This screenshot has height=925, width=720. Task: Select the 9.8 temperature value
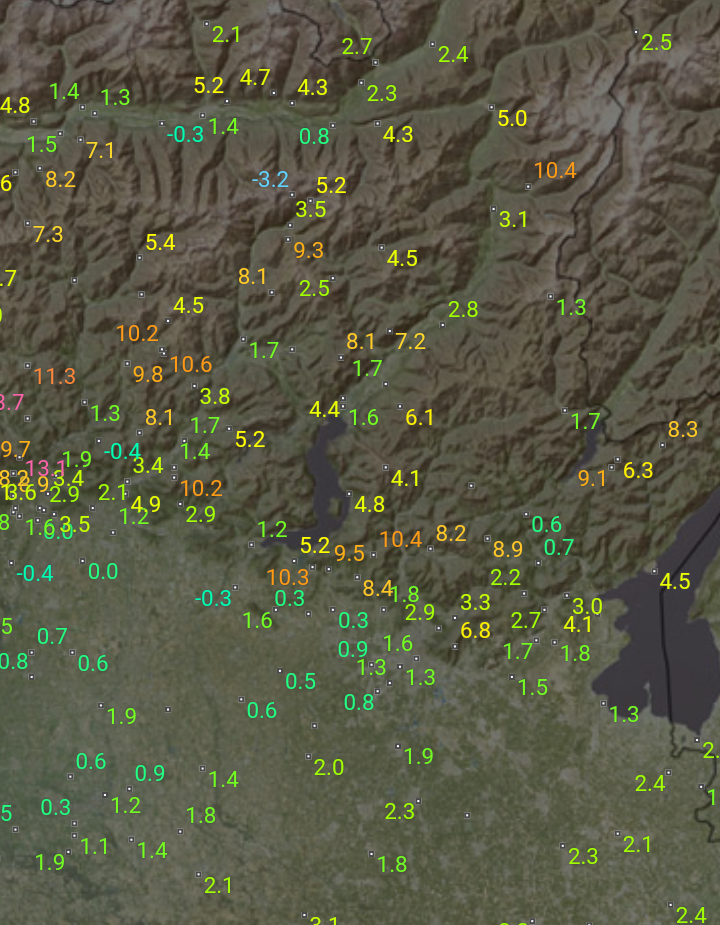148,374
